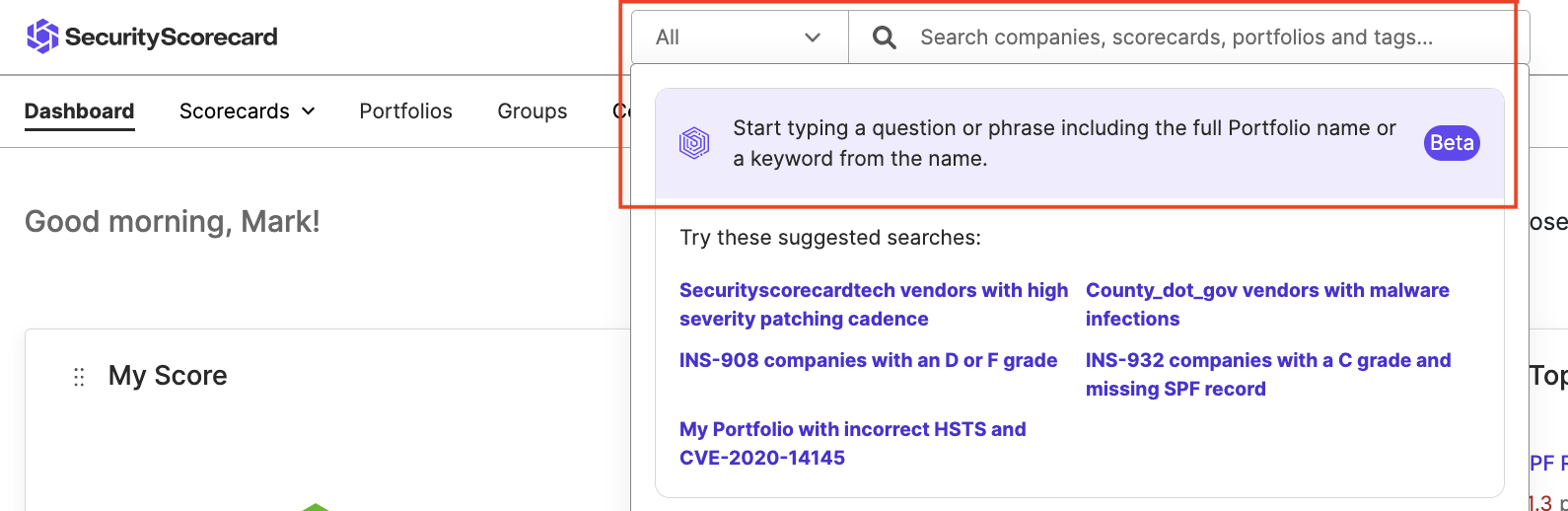This screenshot has width=1568, height=511.
Task: Open the All search filter dropdown
Action: pos(740,37)
